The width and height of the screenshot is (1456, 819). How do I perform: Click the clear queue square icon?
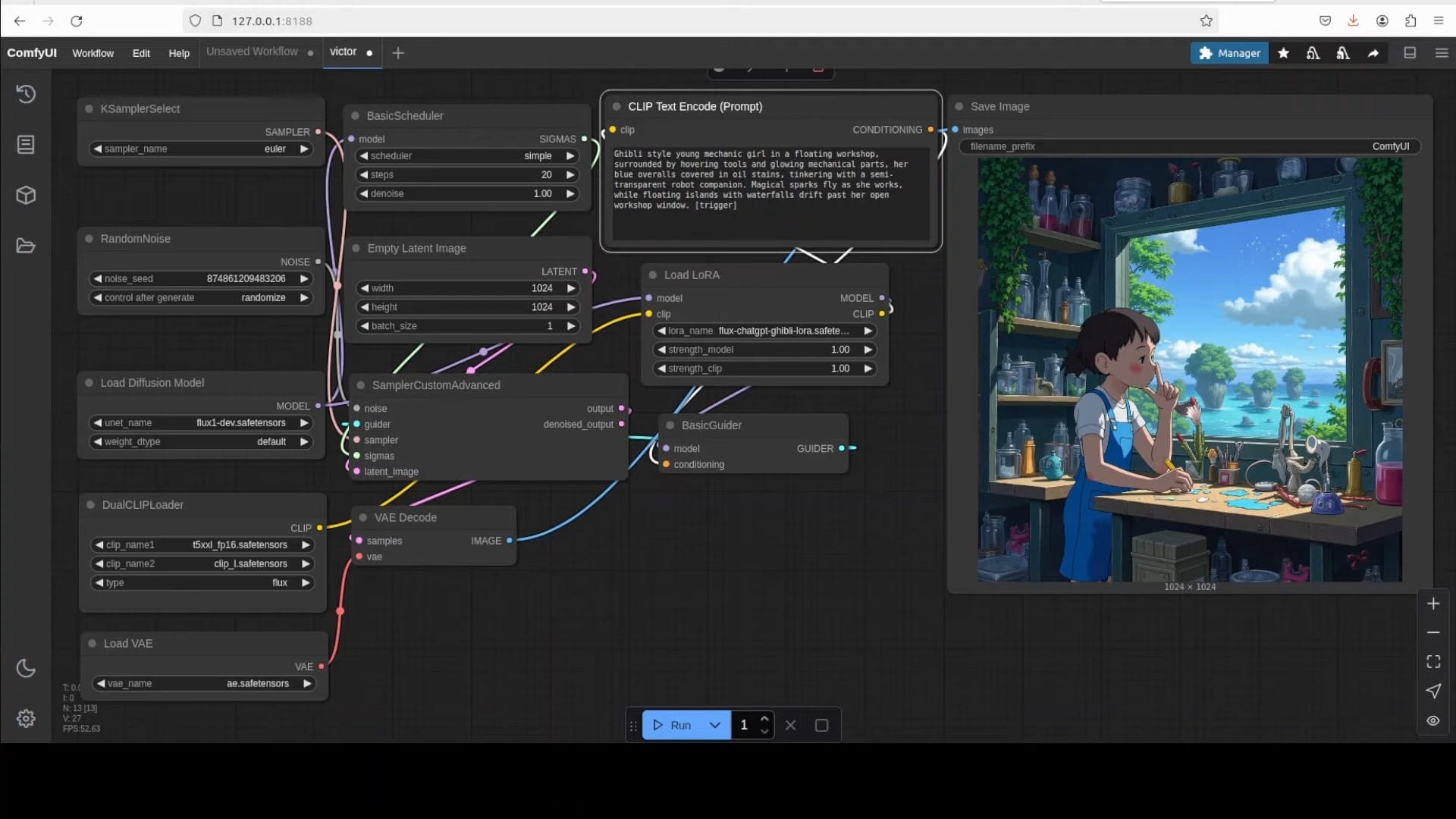(x=821, y=725)
